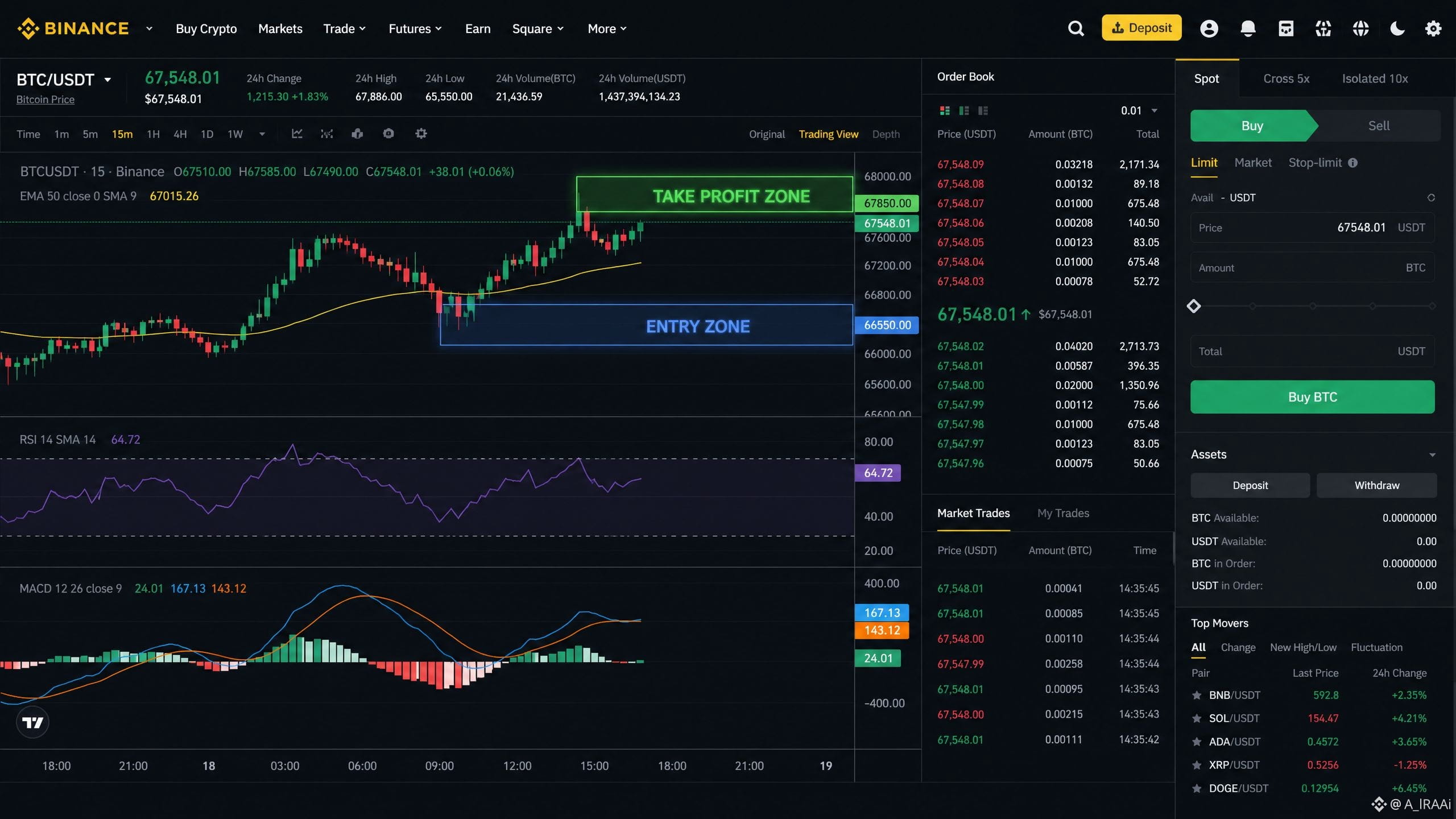This screenshot has height=819, width=1456.
Task: Select Cross 5x margin tab
Action: pyautogui.click(x=1286, y=78)
